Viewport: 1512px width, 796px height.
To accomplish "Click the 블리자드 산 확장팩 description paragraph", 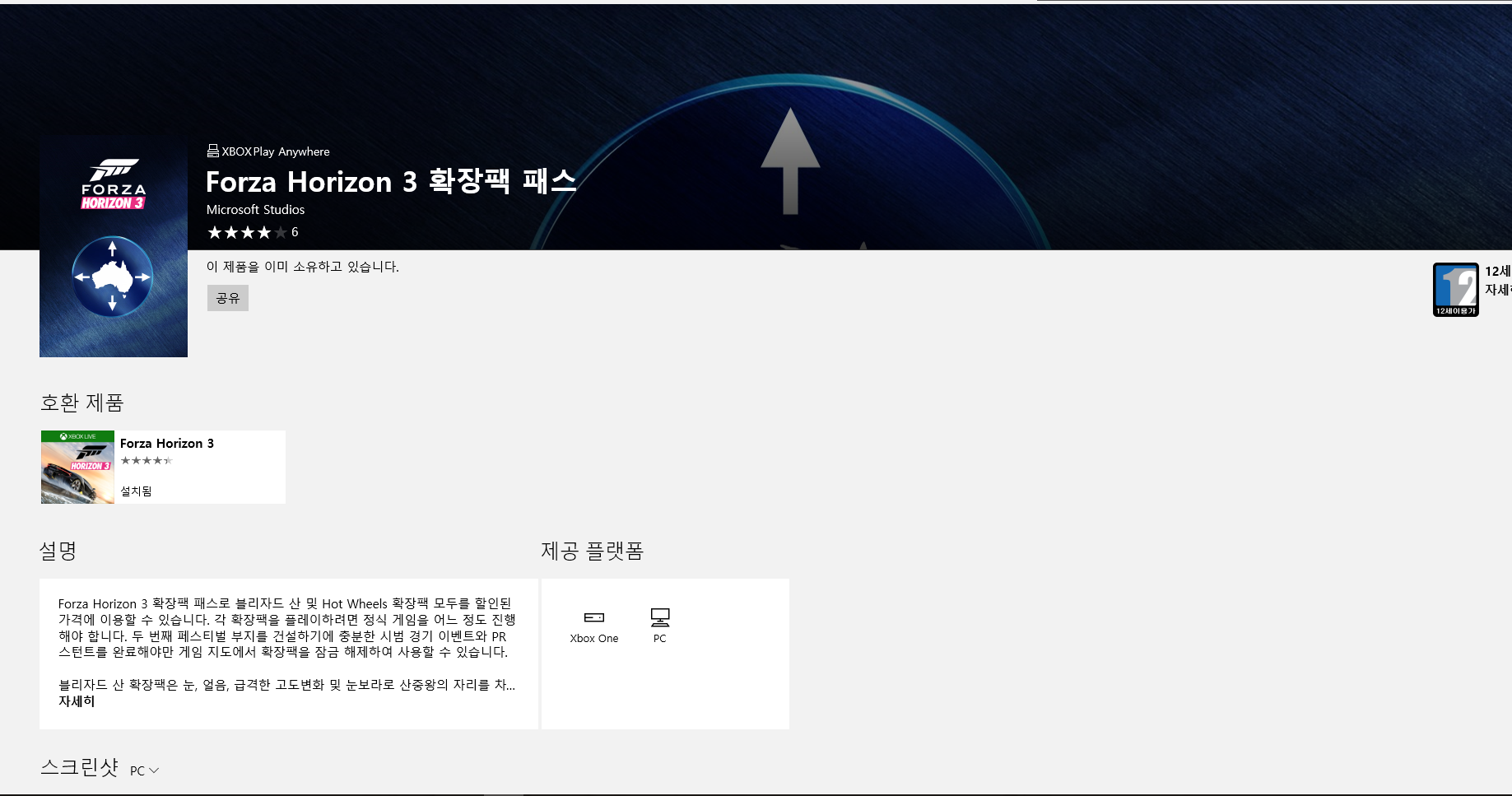I will coord(286,685).
